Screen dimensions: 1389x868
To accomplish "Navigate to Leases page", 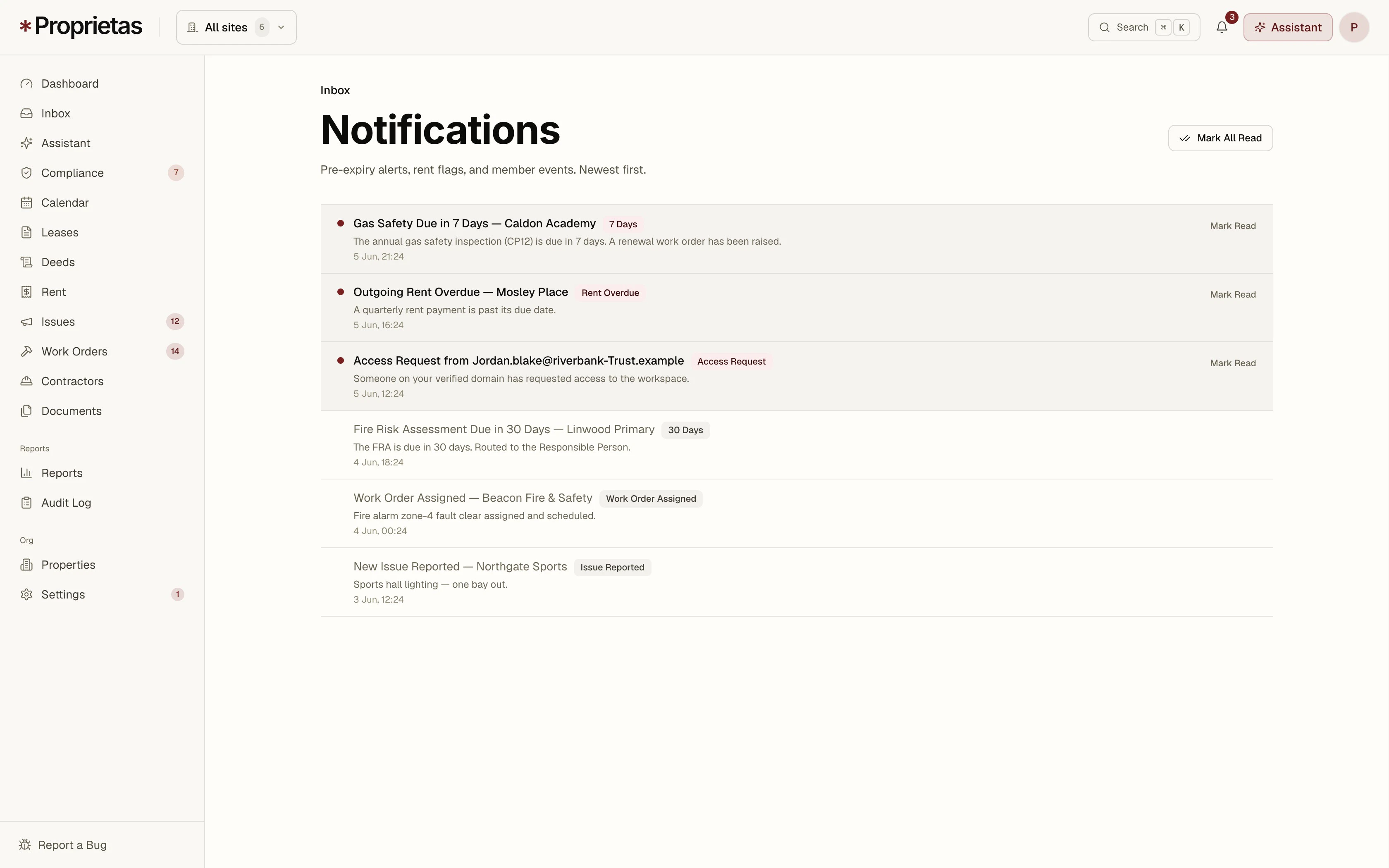I will [x=102, y=232].
